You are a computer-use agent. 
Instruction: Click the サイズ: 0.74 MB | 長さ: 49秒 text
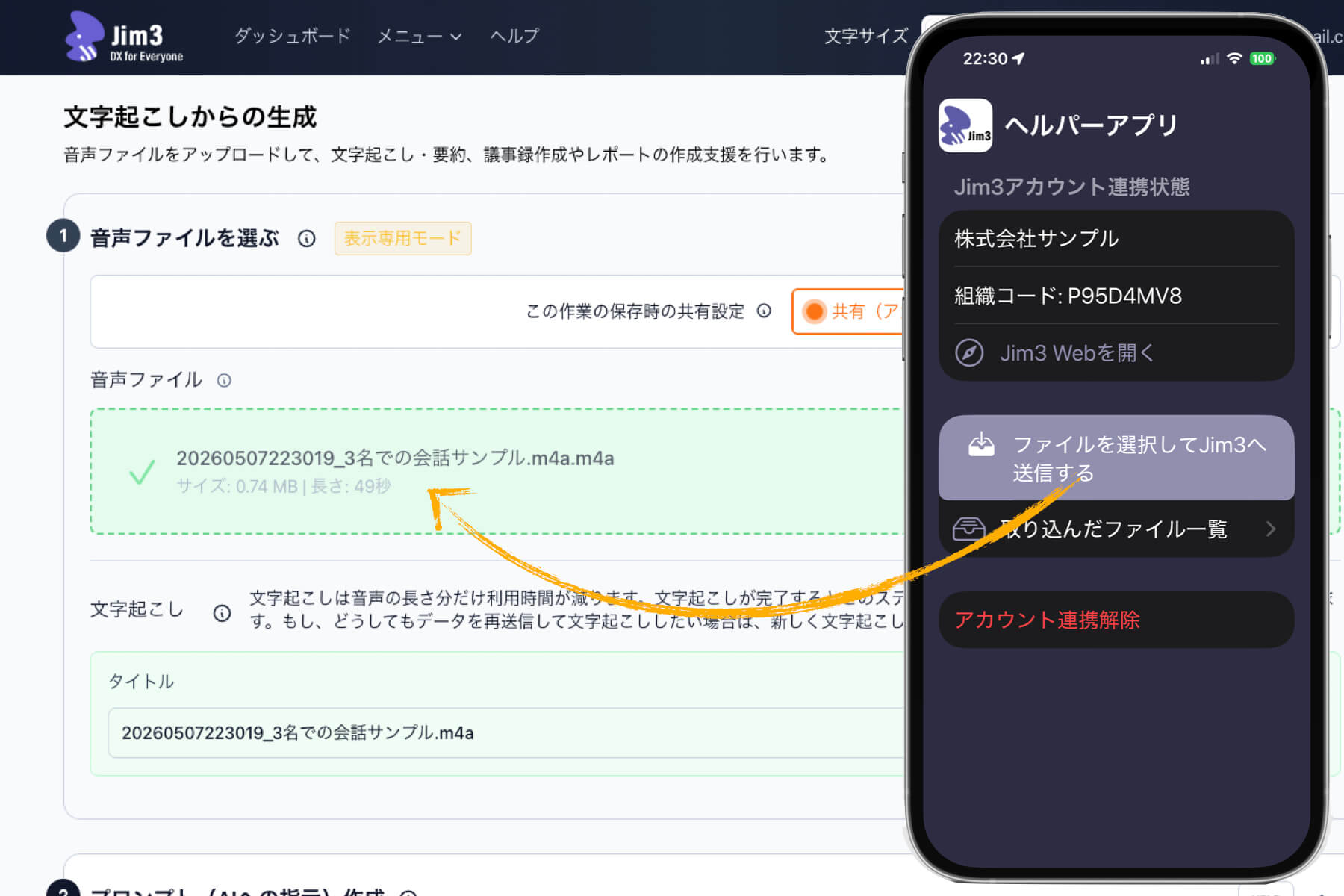(x=284, y=486)
